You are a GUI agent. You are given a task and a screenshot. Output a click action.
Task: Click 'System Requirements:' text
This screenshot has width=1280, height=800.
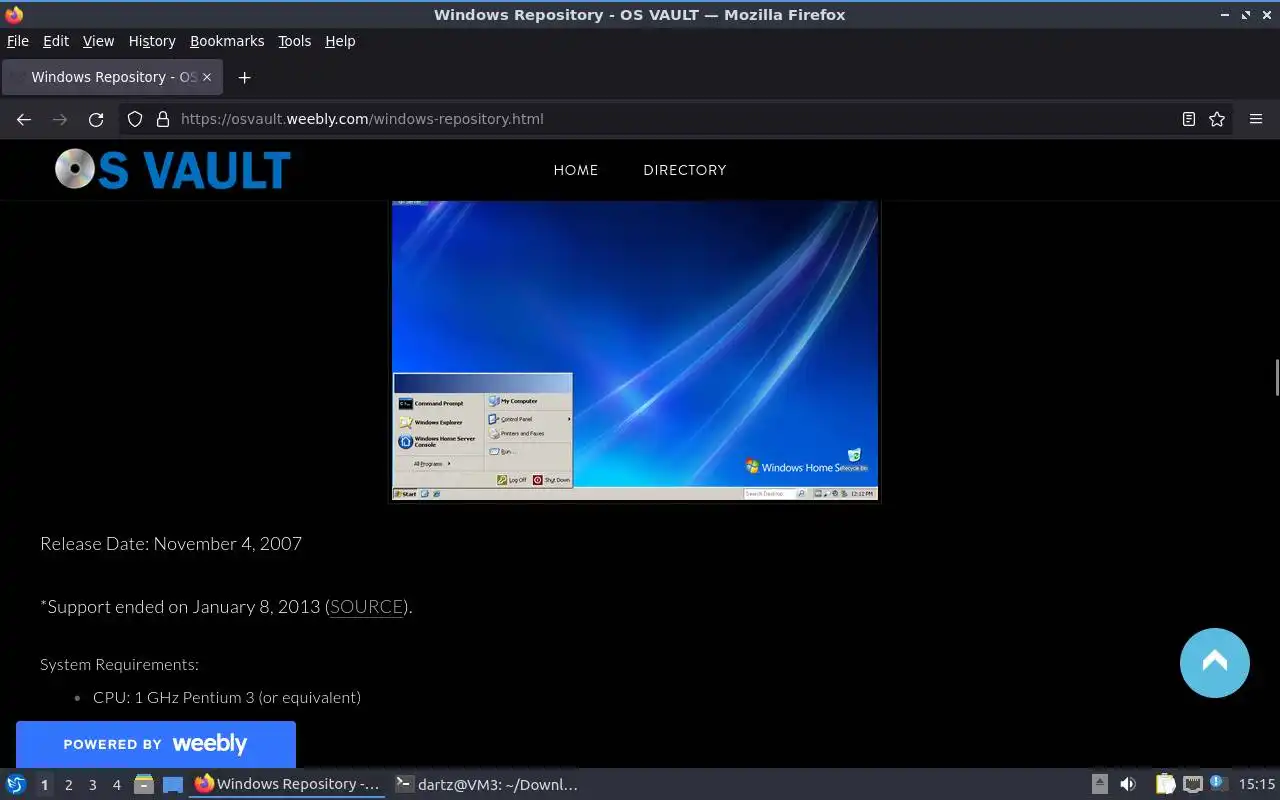[x=120, y=665]
